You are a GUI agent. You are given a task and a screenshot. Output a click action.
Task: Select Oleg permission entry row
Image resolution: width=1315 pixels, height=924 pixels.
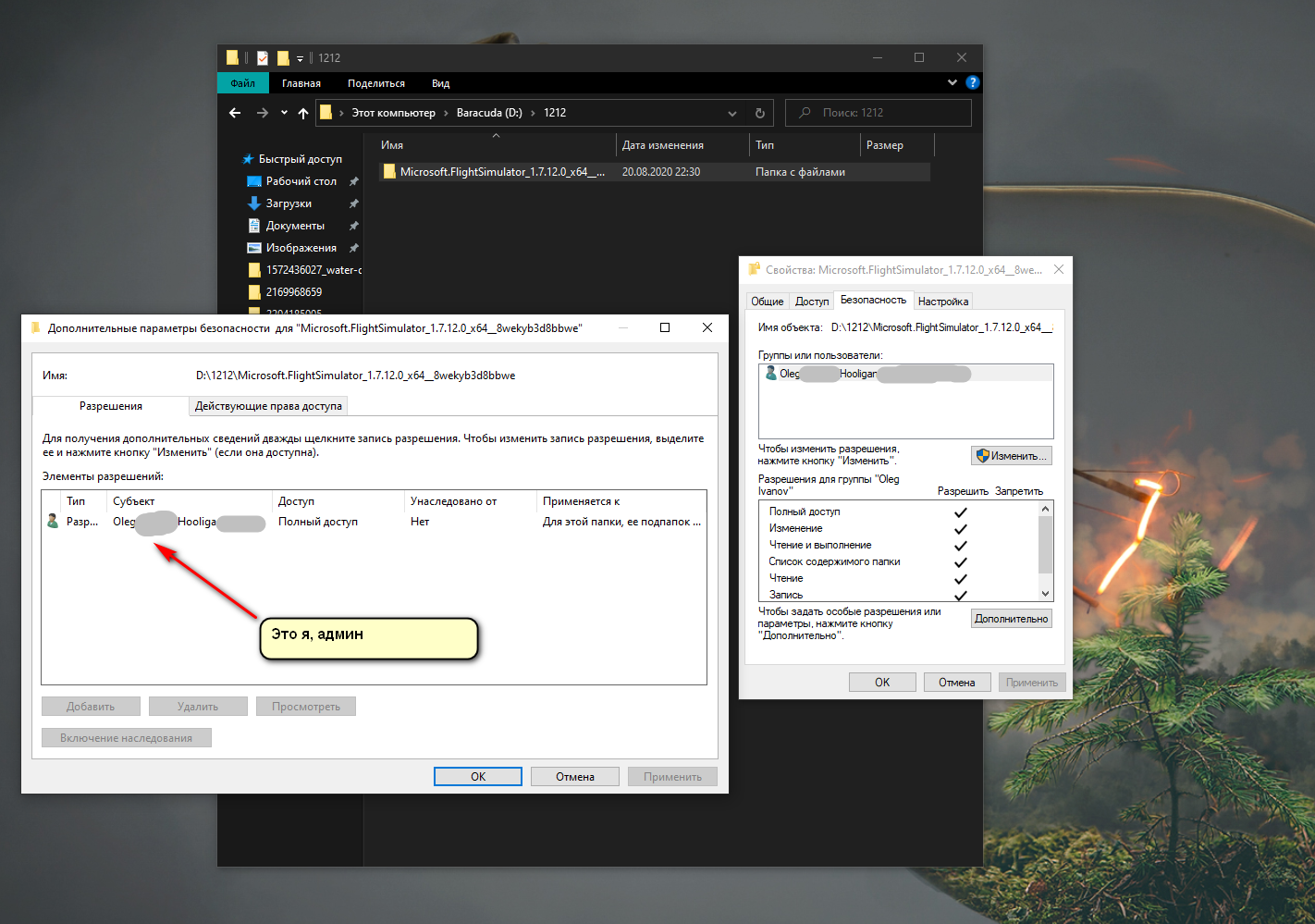click(x=374, y=522)
